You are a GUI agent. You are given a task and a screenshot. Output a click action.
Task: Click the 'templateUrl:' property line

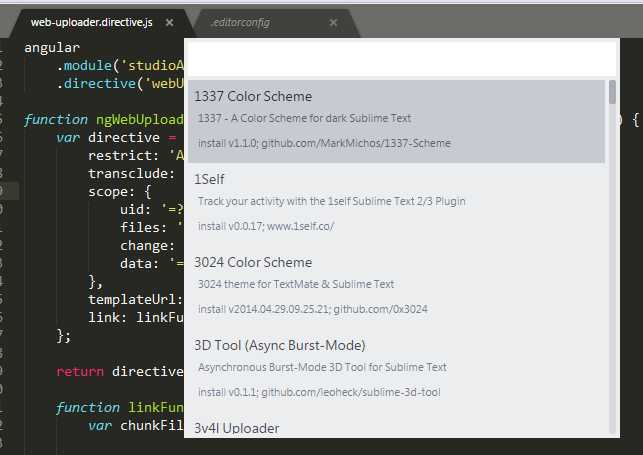tap(136, 299)
